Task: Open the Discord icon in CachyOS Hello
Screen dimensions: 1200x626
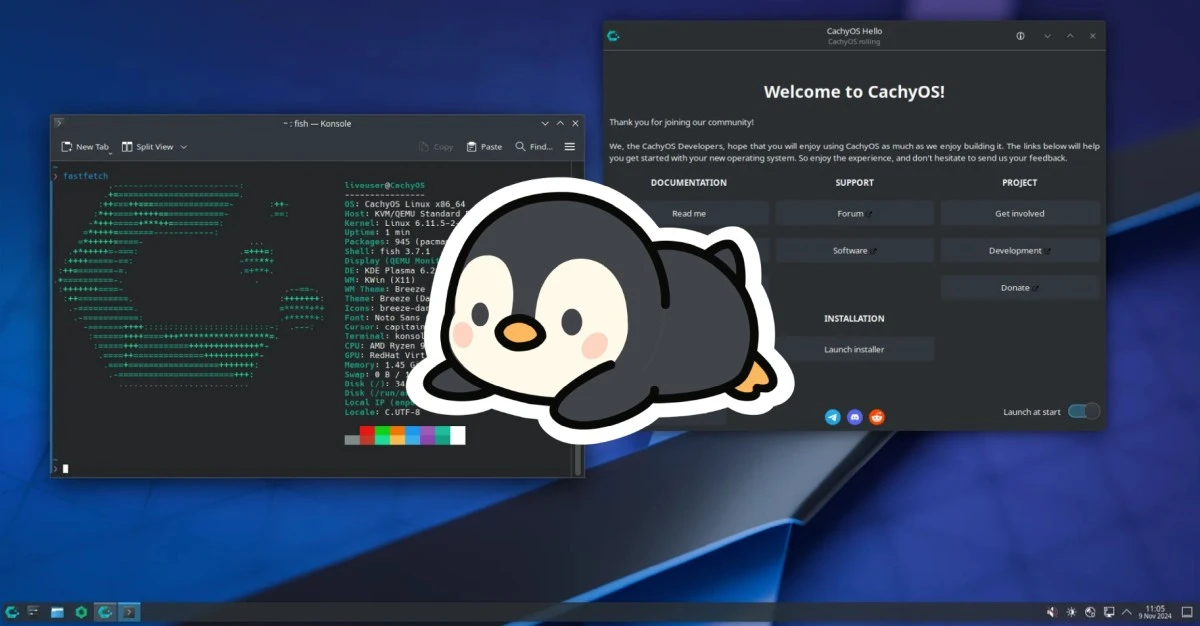Action: (x=855, y=417)
